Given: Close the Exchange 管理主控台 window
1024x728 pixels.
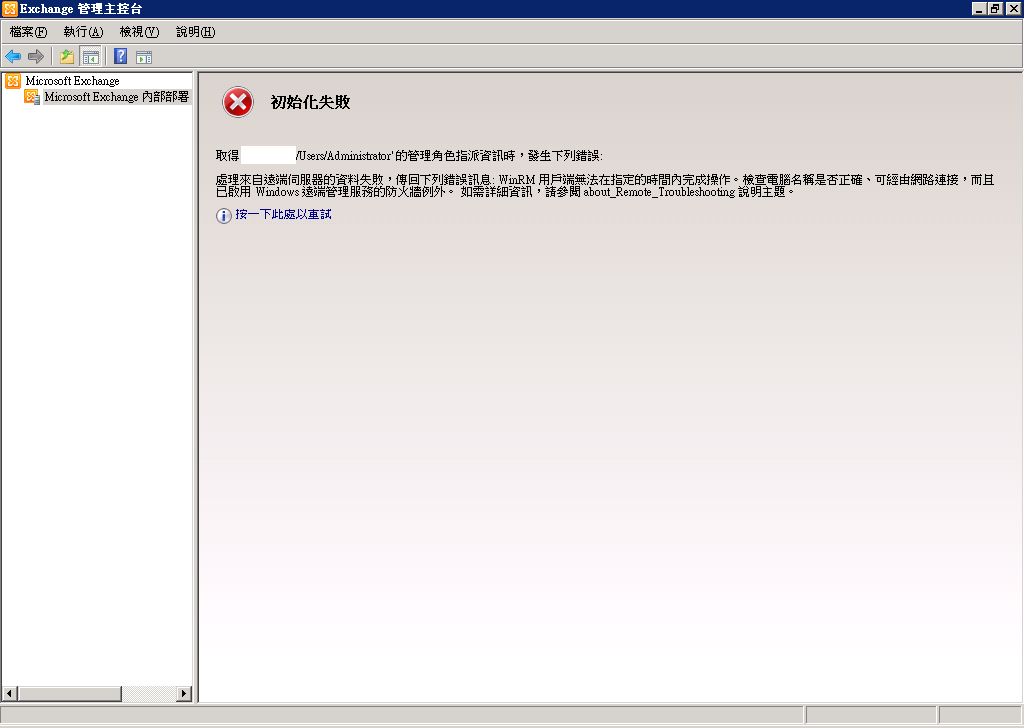Looking at the screenshot, I should click(1013, 8).
